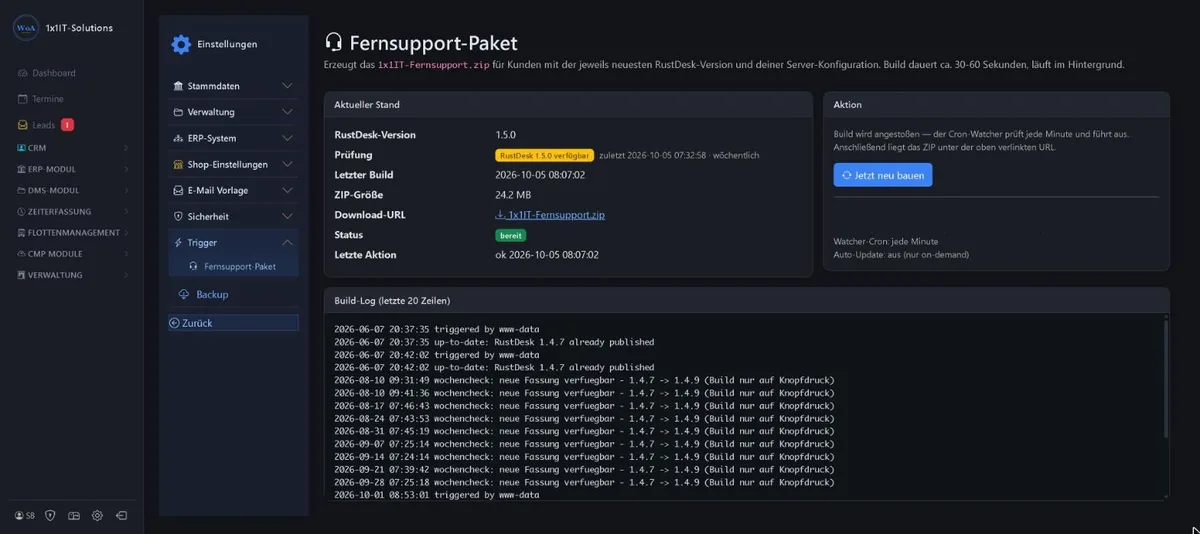The width and height of the screenshot is (1200, 534).
Task: Click the Letzte Aktion ok value
Action: [x=547, y=255]
